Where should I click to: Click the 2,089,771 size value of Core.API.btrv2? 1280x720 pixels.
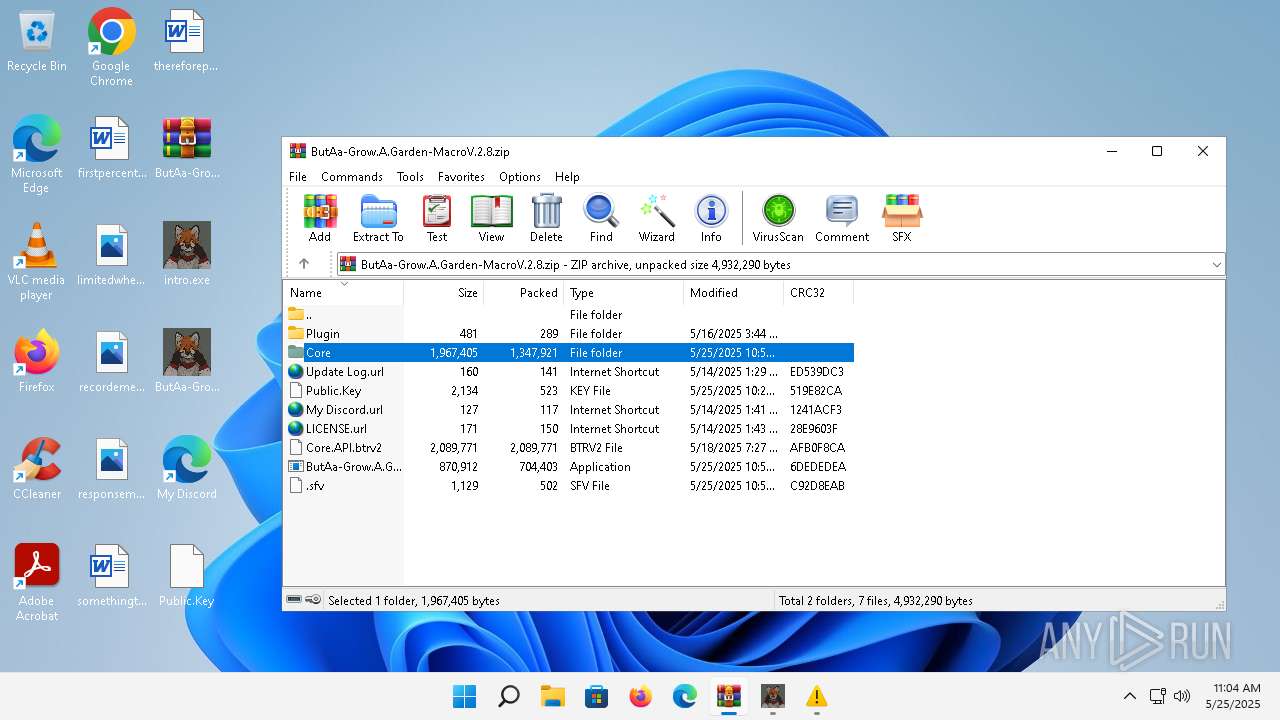(x=454, y=448)
